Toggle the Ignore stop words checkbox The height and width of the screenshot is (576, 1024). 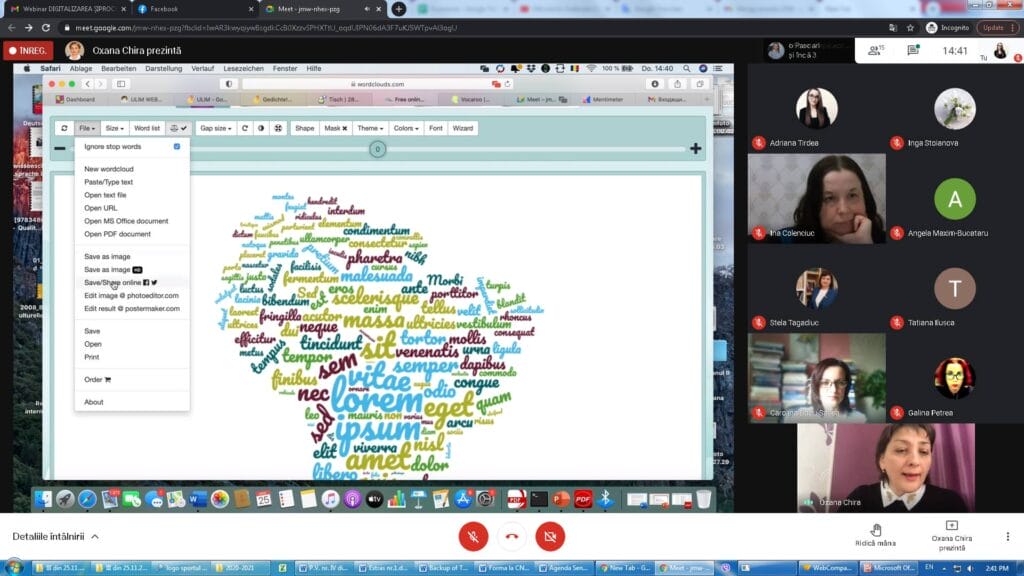[177, 147]
